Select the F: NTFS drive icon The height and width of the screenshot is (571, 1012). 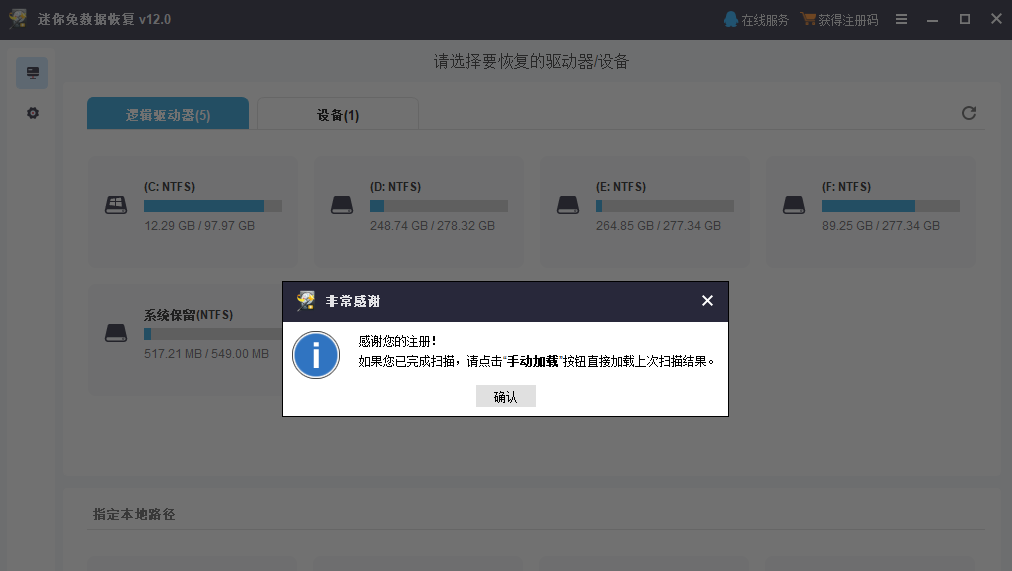tap(794, 205)
